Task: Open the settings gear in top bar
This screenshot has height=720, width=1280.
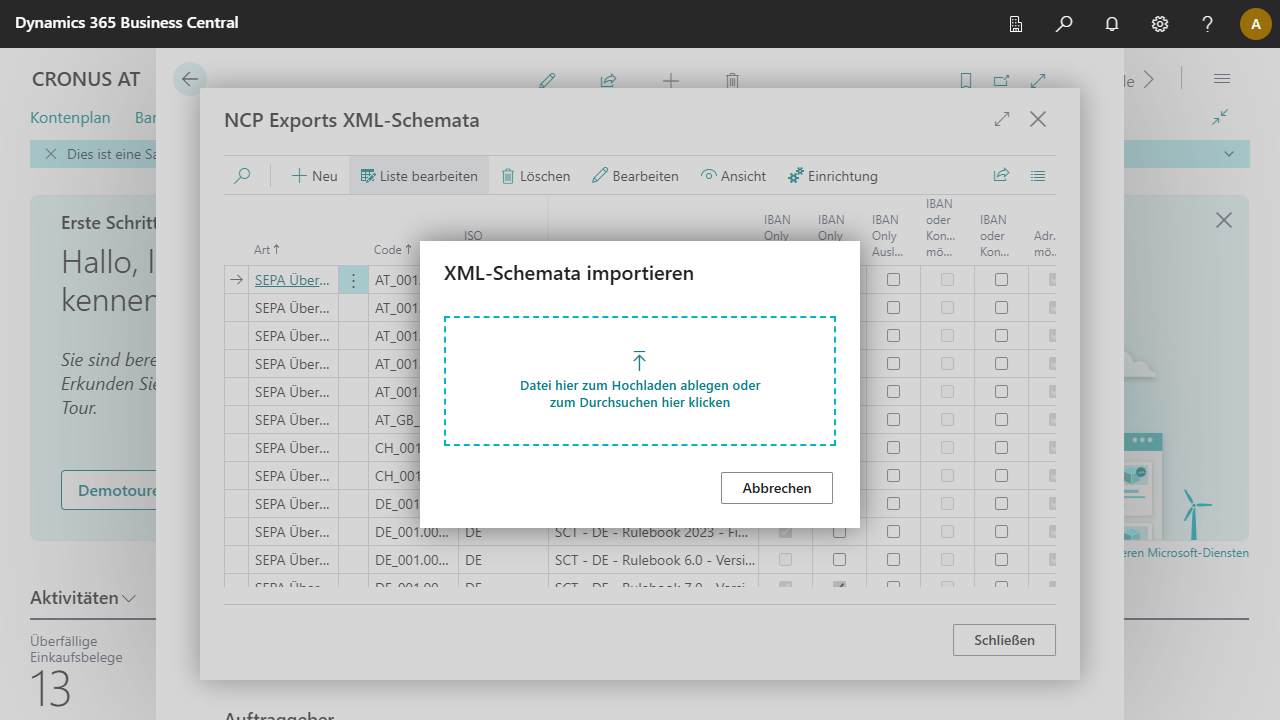Action: [x=1160, y=24]
